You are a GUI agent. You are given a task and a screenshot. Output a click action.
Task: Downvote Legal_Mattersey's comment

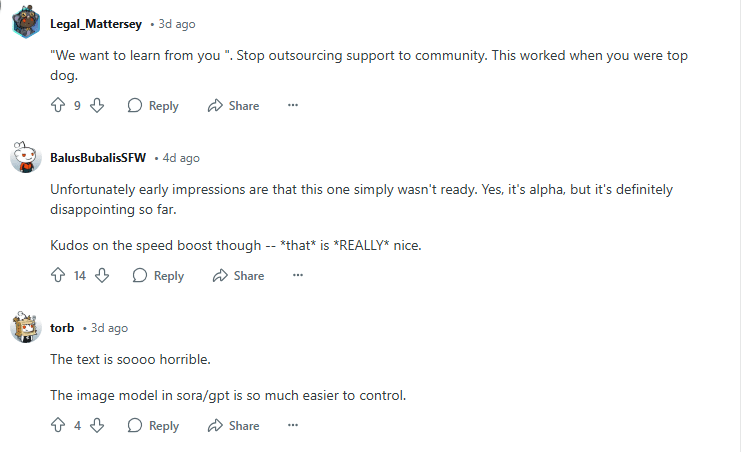[x=97, y=106]
